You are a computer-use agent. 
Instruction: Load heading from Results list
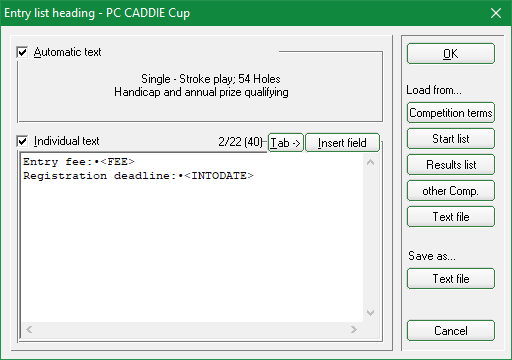(x=451, y=165)
